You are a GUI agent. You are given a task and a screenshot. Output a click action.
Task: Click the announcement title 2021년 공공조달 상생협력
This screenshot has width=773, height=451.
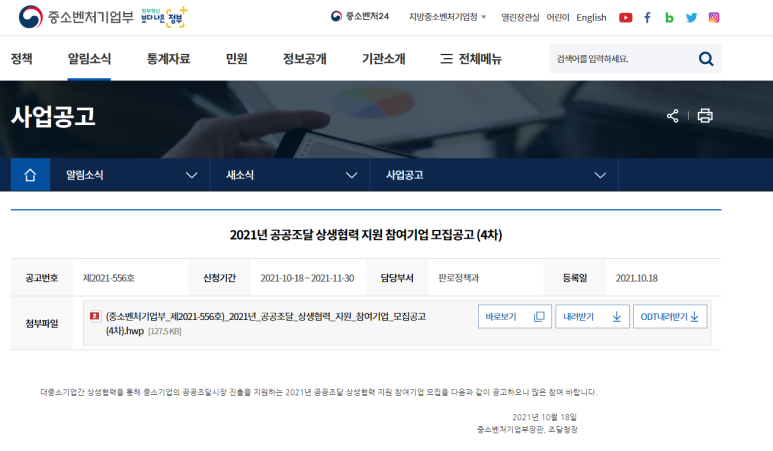(366, 235)
